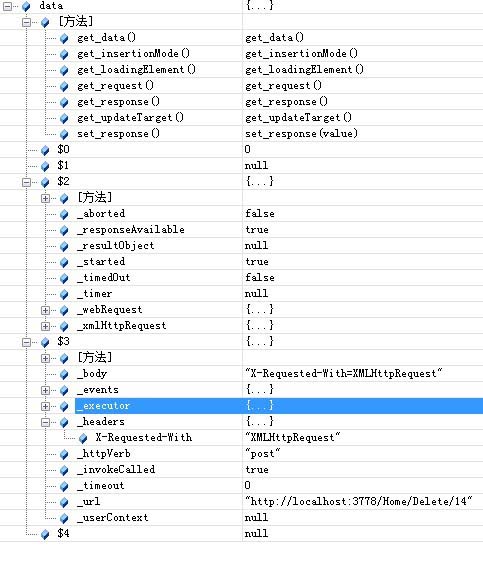Click the cube icon beside get_response()
This screenshot has width=483, height=568.
tap(64, 102)
